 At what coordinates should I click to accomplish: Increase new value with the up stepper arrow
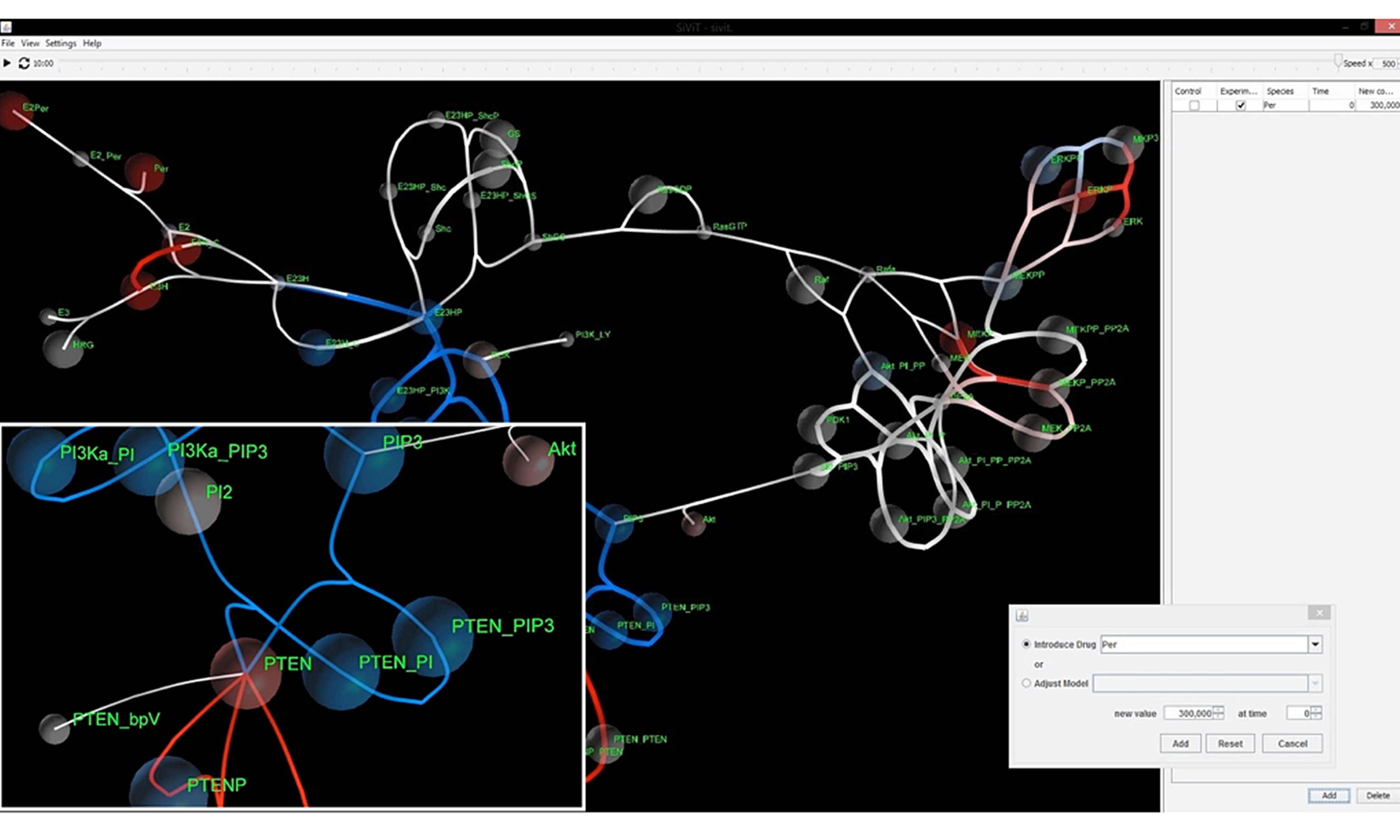[x=1218, y=709]
